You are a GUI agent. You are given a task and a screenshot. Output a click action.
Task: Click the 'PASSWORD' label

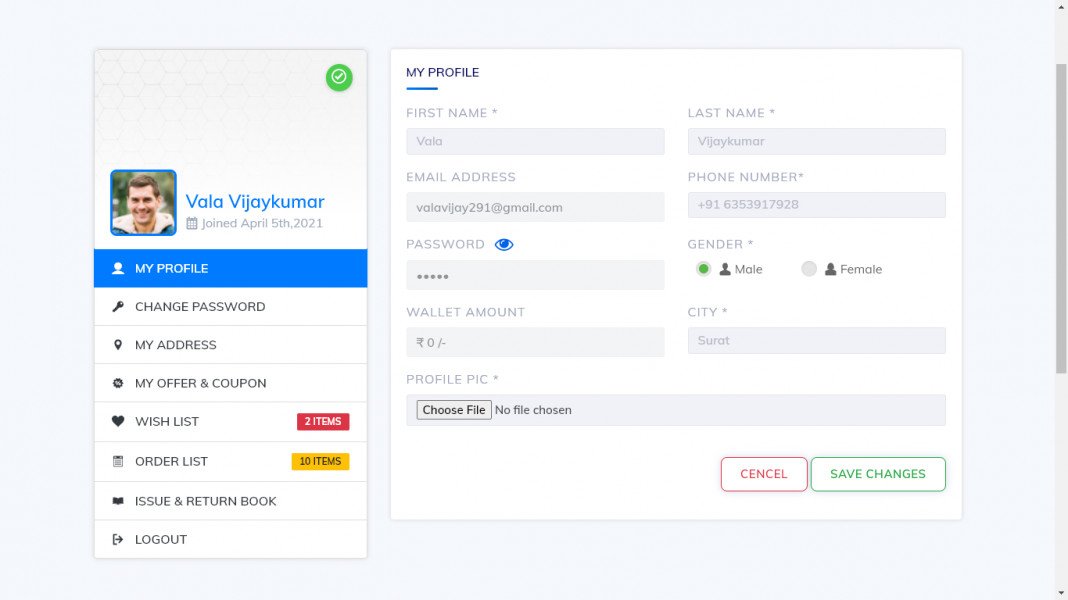click(x=445, y=244)
